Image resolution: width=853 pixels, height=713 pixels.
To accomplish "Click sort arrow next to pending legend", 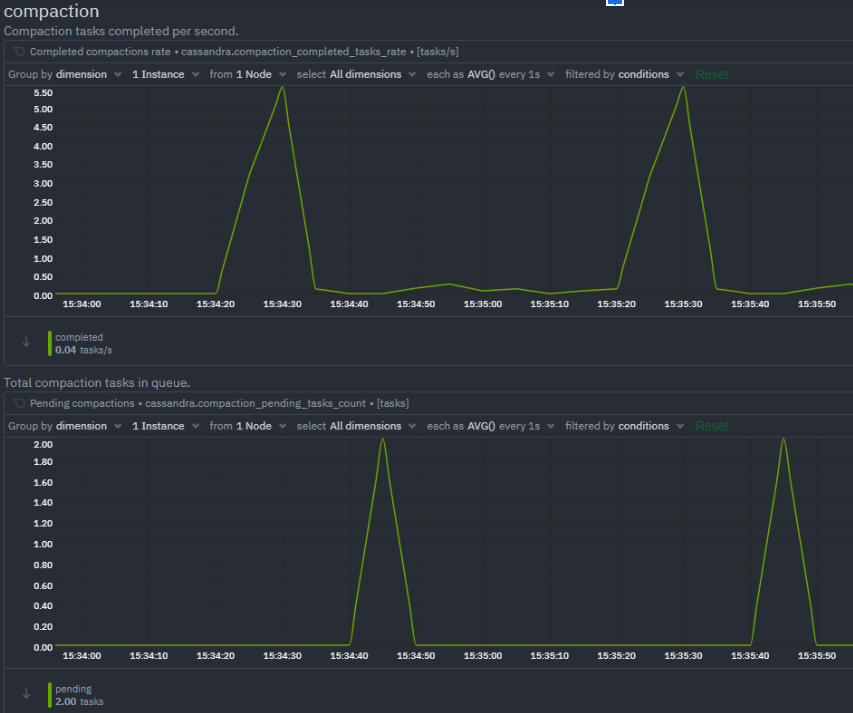I will pos(26,694).
